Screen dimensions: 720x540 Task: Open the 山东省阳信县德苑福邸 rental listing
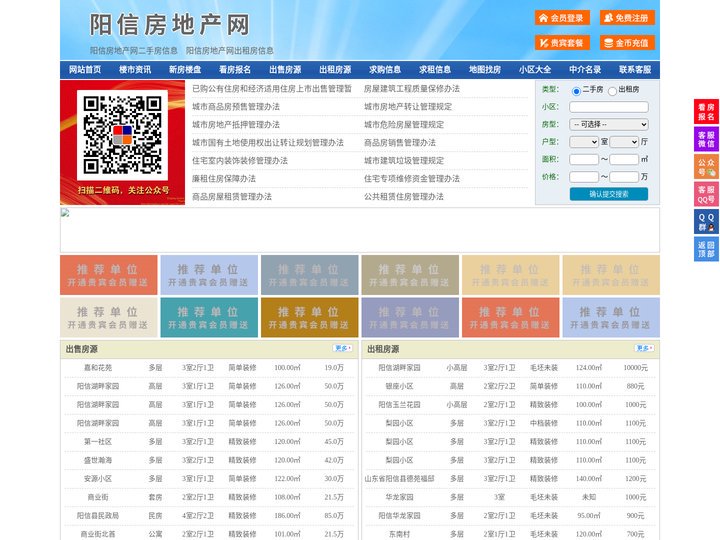coord(399,478)
